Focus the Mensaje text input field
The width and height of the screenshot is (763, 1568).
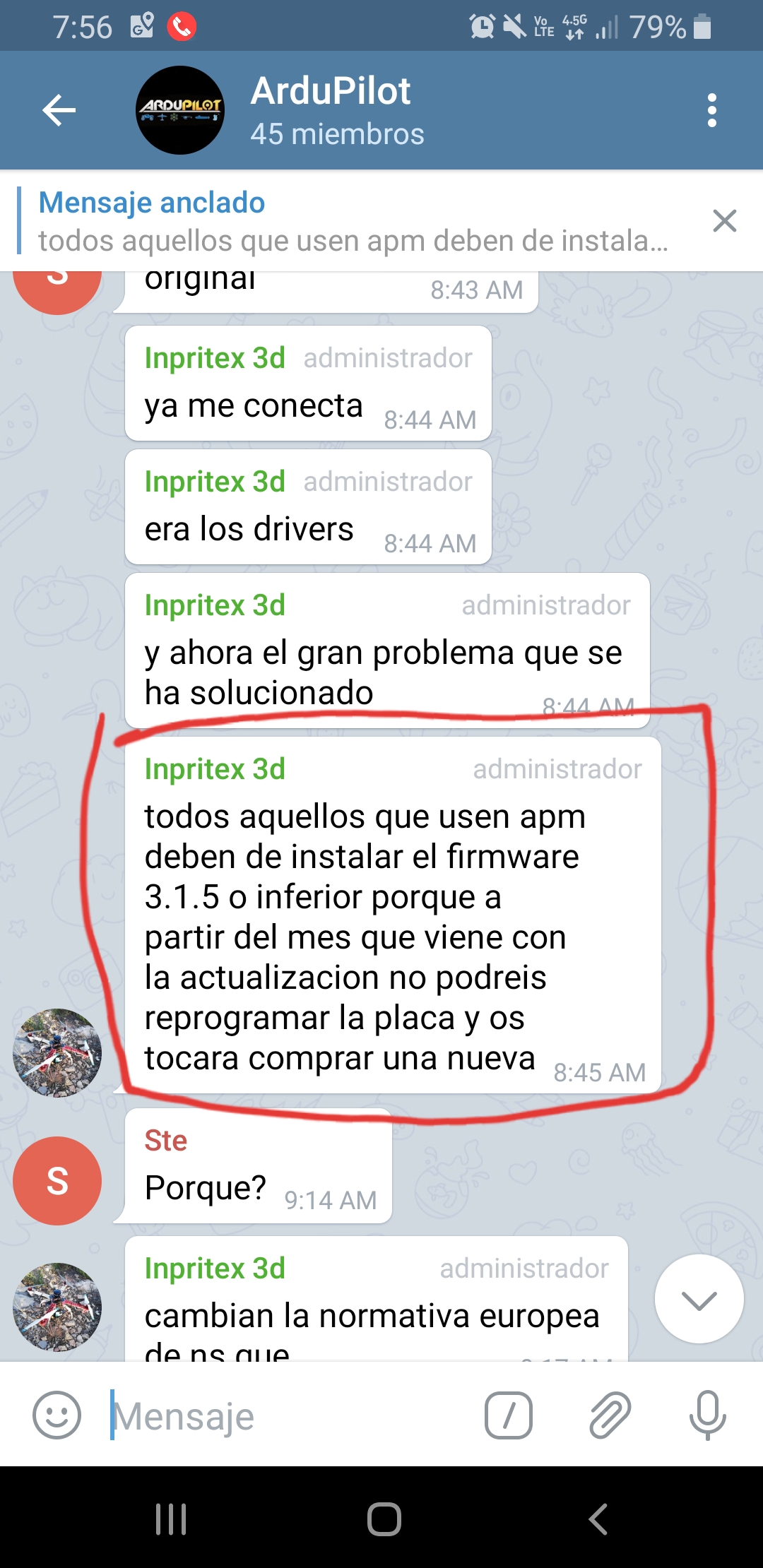tap(290, 1415)
